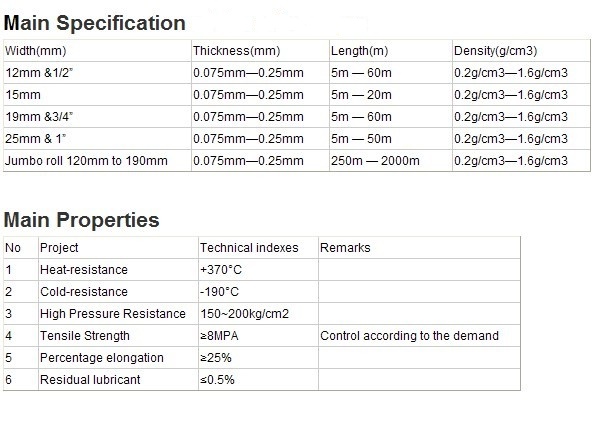601x435 pixels.
Task: Select the -190°C value cell
Action: [219, 292]
